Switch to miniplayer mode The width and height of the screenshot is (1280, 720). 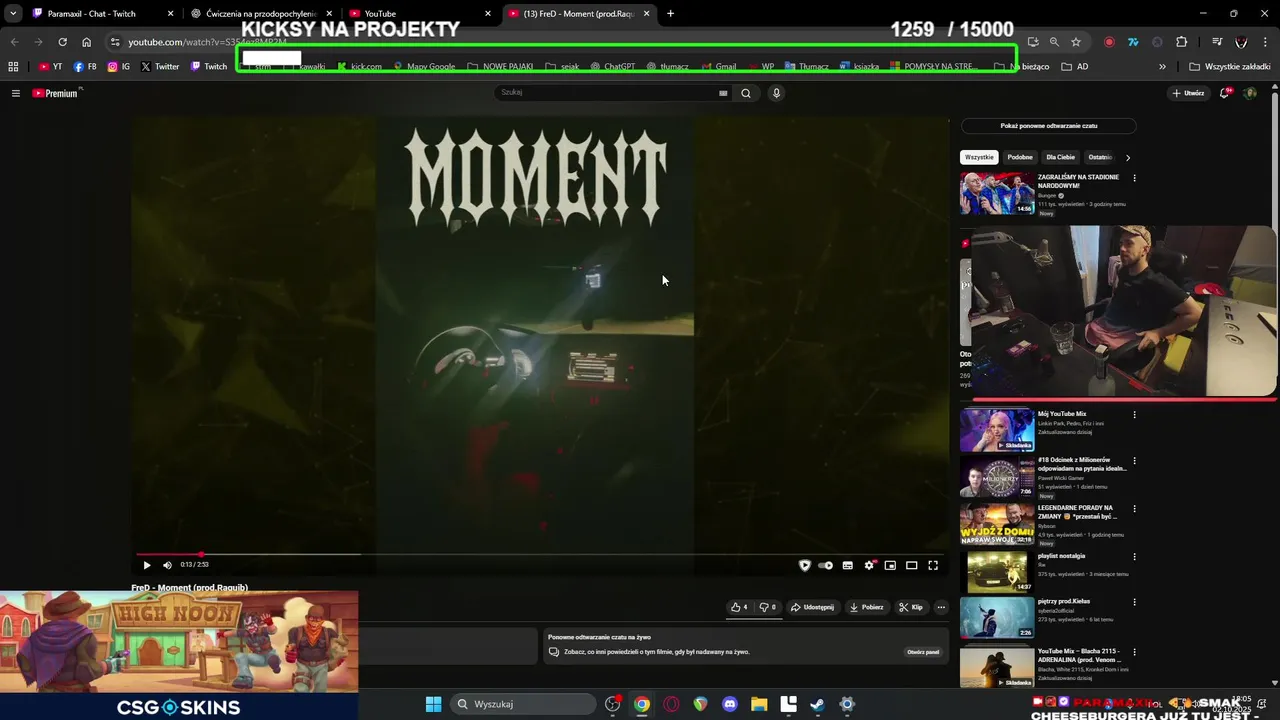tap(890, 565)
